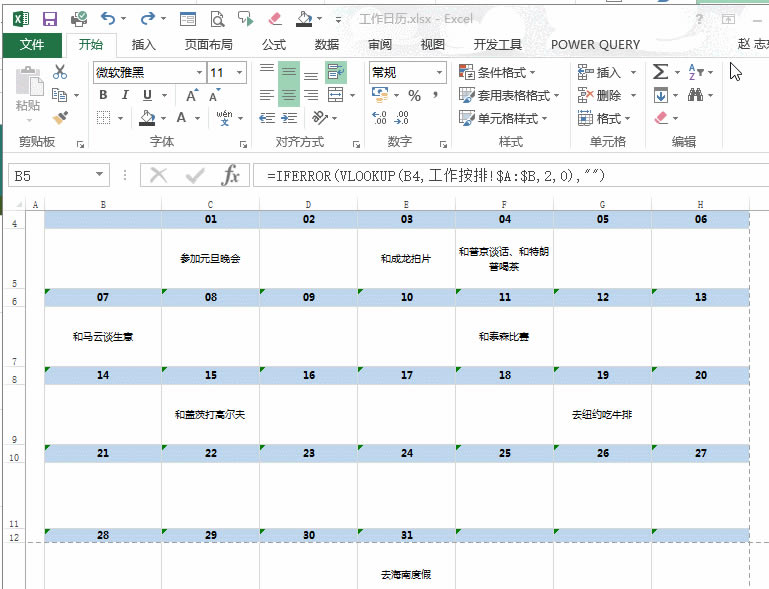Click the Save icon in quick access toolbar
The height and width of the screenshot is (589, 769).
(50, 19)
